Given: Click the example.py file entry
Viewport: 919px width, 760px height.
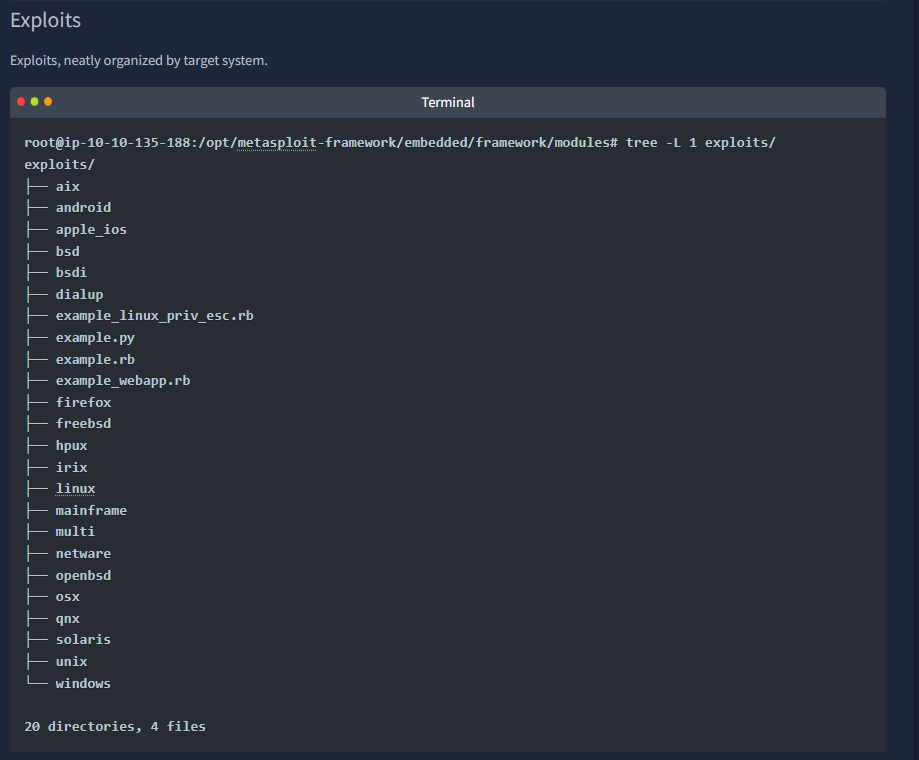Looking at the screenshot, I should 95,338.
